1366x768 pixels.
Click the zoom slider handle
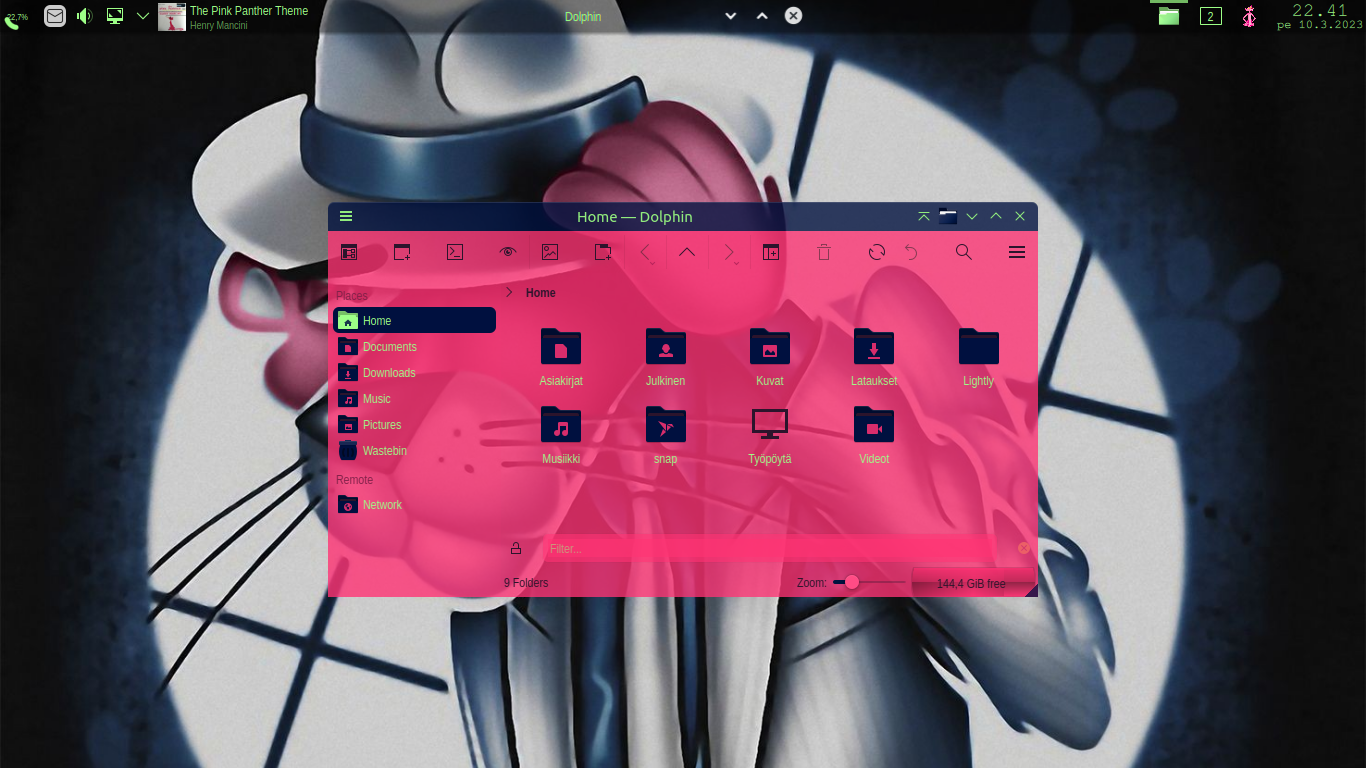pos(852,582)
